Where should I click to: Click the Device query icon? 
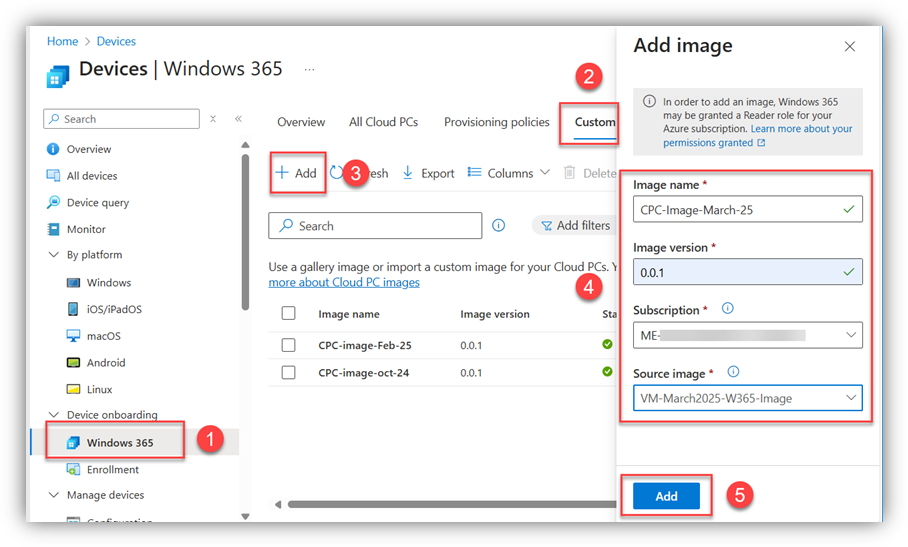click(53, 202)
